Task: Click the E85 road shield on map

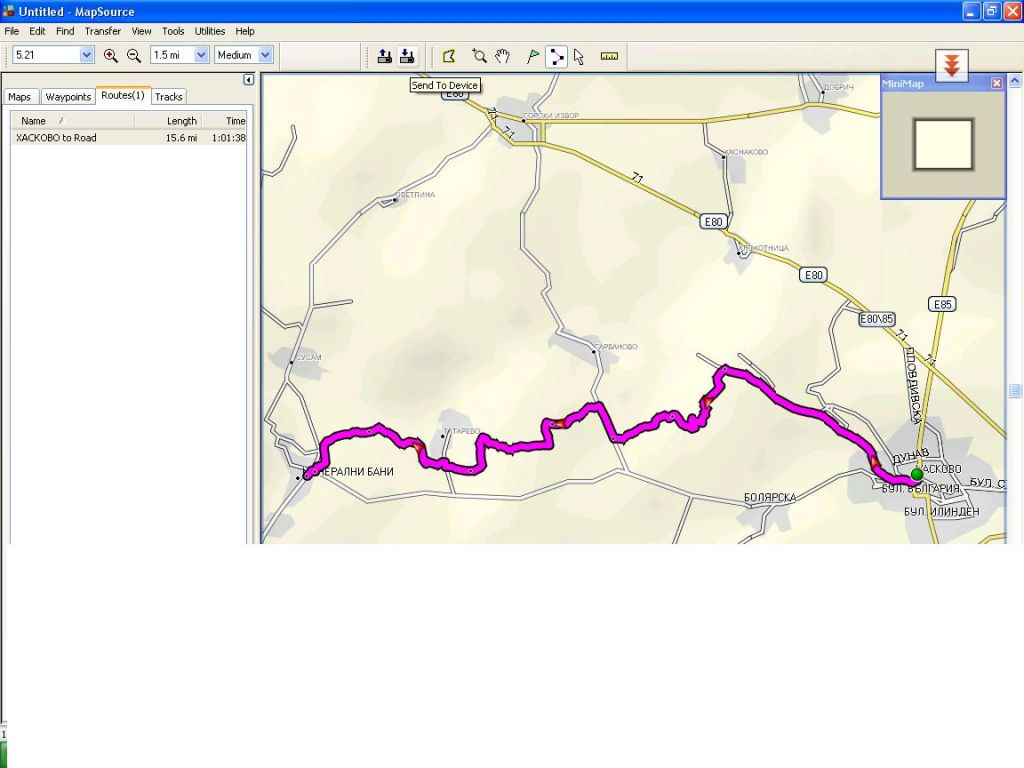Action: pyautogui.click(x=942, y=304)
